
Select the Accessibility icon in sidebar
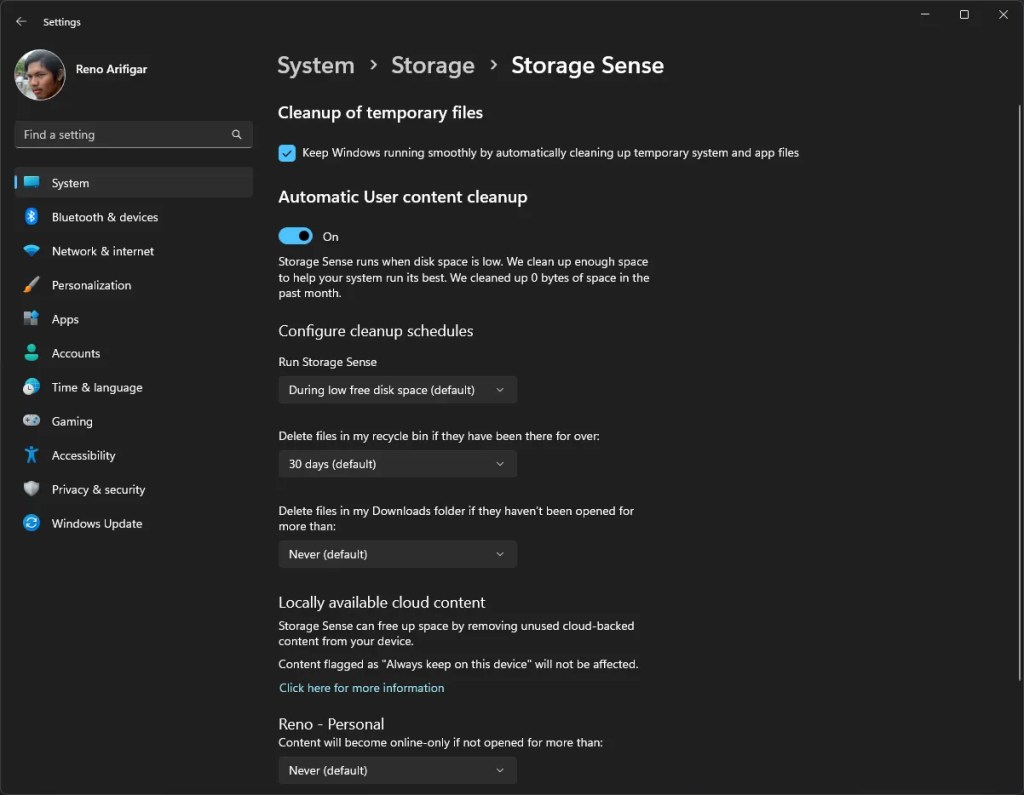[x=31, y=455]
